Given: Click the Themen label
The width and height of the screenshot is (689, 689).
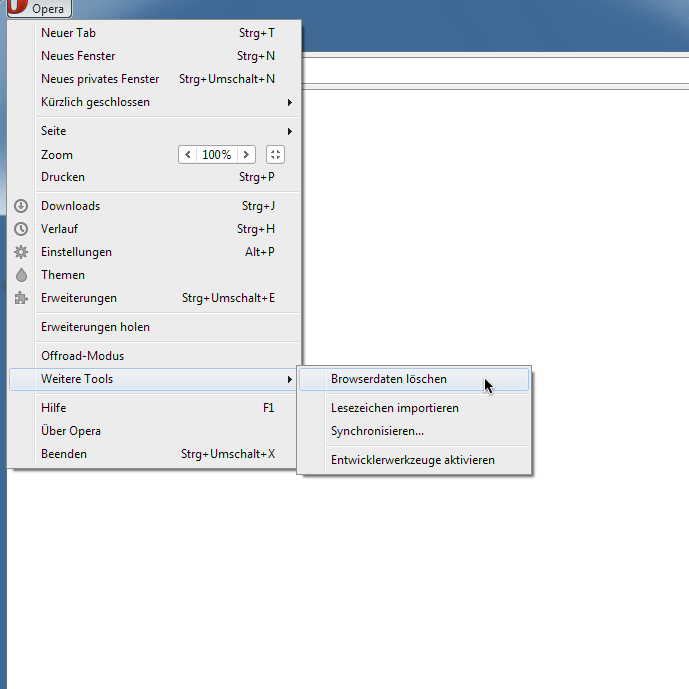Looking at the screenshot, I should tap(63, 275).
